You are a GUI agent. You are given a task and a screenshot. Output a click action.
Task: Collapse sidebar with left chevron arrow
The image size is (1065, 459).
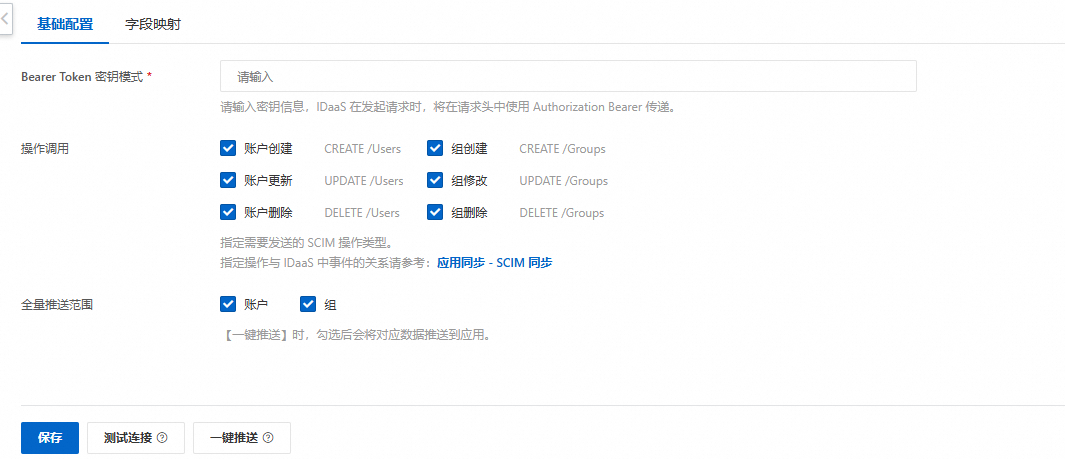pyautogui.click(x=5, y=18)
